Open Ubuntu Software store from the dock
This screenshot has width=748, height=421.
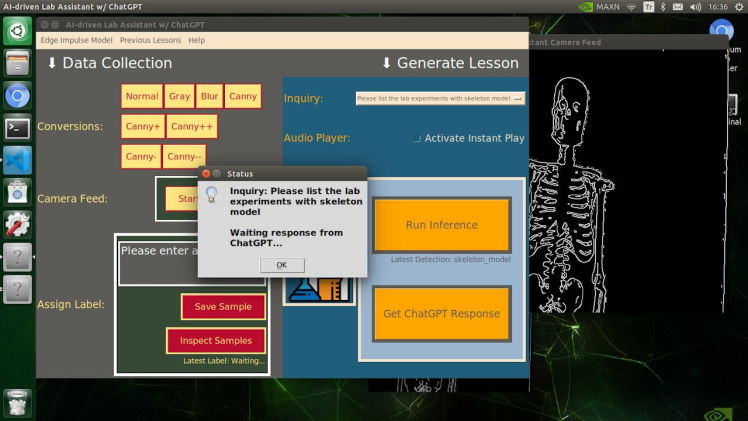(17, 193)
